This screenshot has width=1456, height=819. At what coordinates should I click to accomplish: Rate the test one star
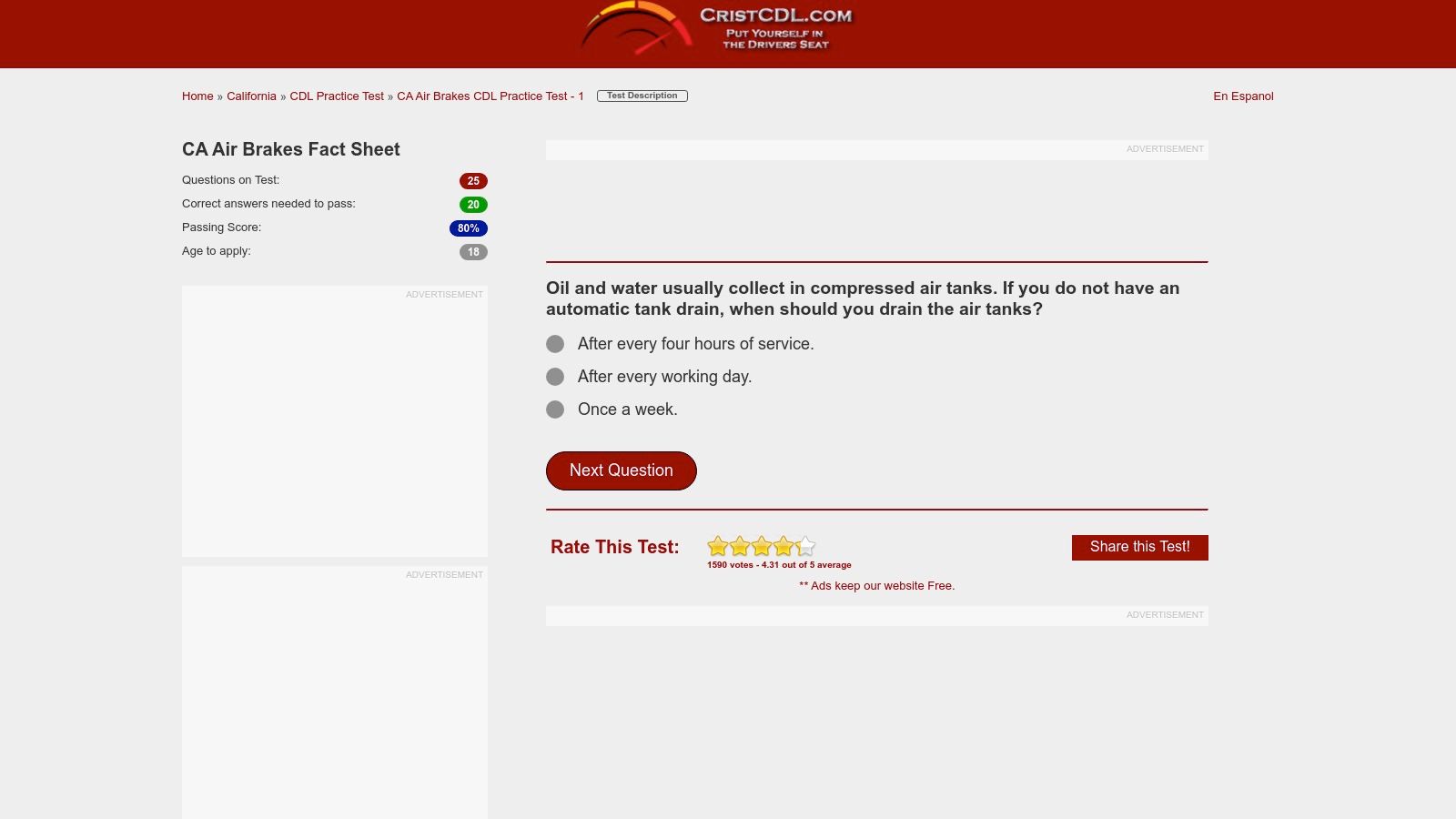tap(718, 546)
